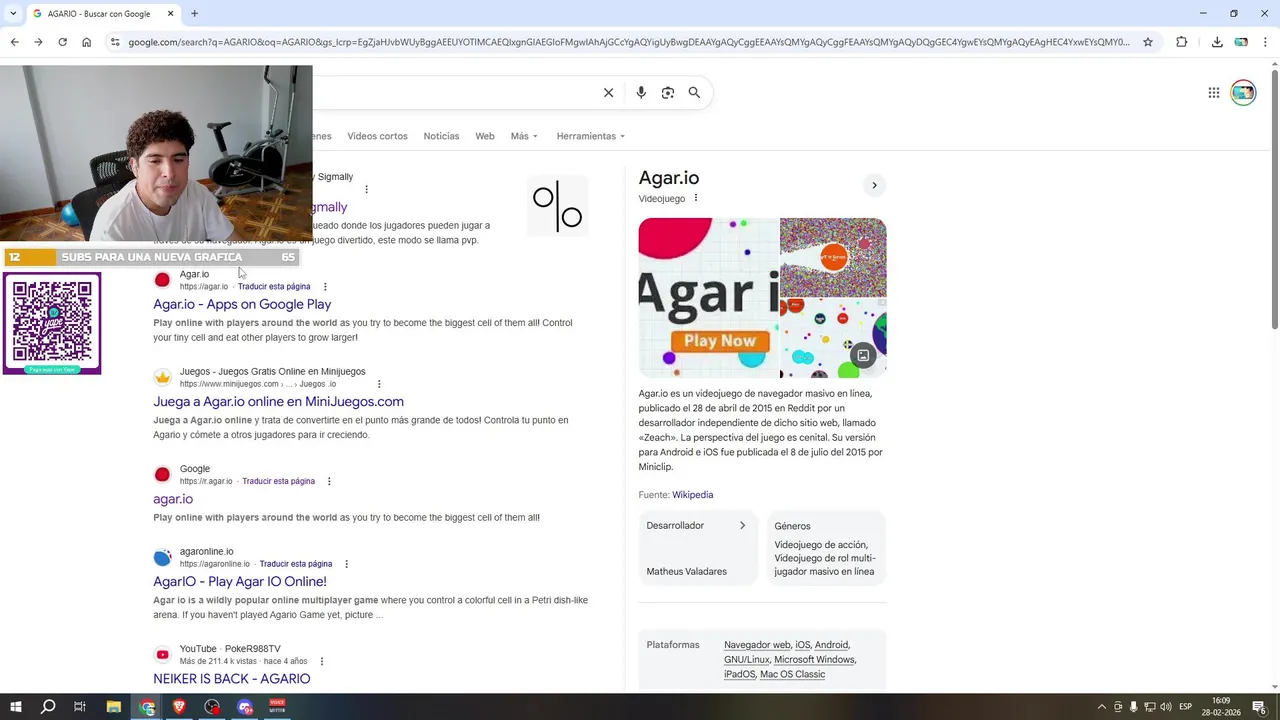Open the tab search dropdown arrow
Screen dimensions: 1280x720
[x=13, y=14]
